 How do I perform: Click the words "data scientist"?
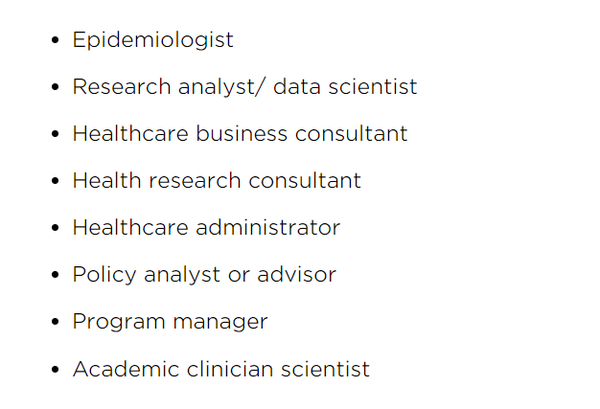point(345,86)
